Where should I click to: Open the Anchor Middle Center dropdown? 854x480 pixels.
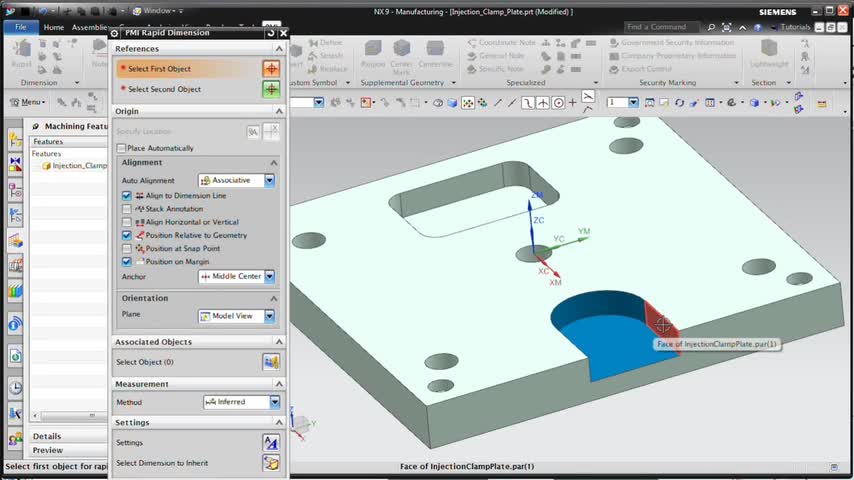(x=269, y=276)
